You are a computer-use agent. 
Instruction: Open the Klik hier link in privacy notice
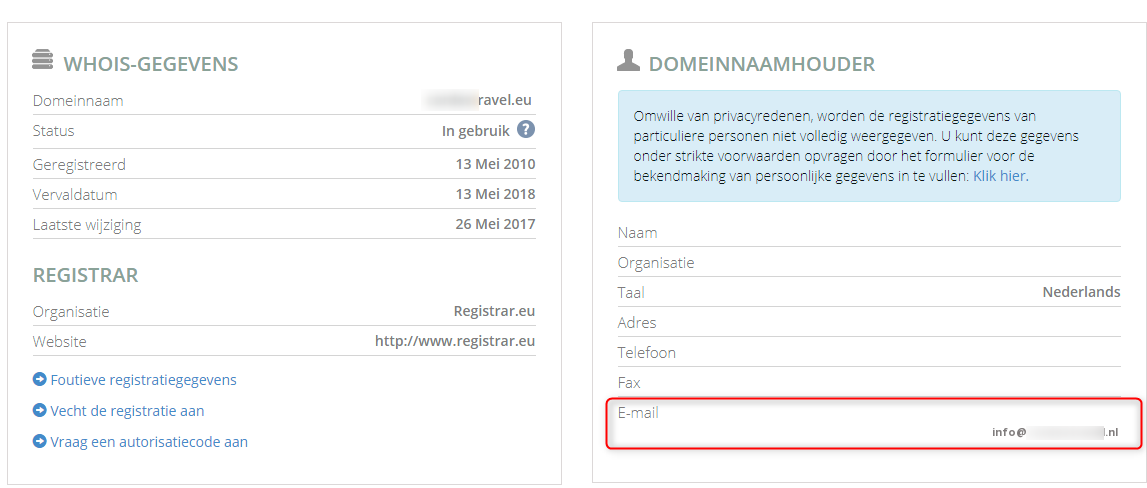pyautogui.click(x=999, y=176)
